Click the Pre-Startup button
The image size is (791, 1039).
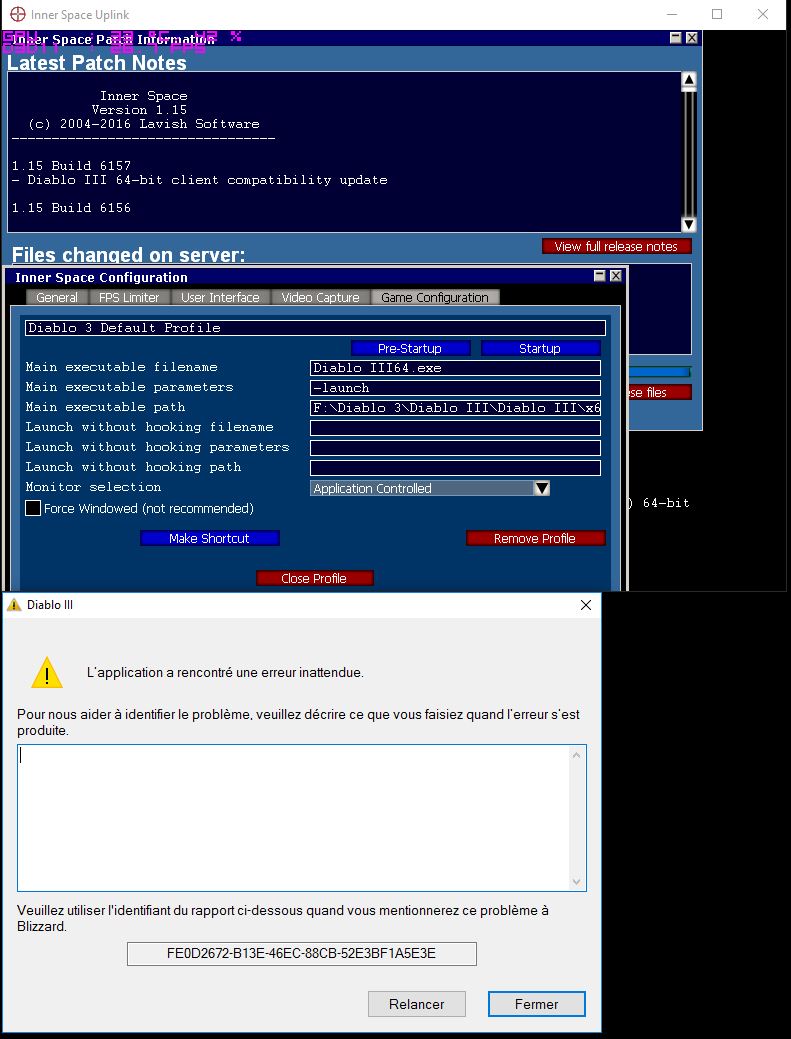[x=410, y=349]
